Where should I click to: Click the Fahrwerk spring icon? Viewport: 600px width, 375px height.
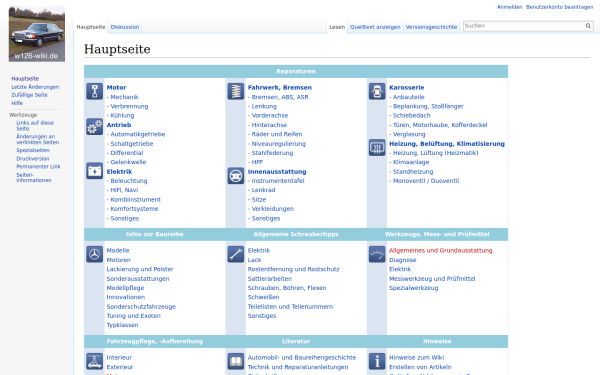coord(236,91)
